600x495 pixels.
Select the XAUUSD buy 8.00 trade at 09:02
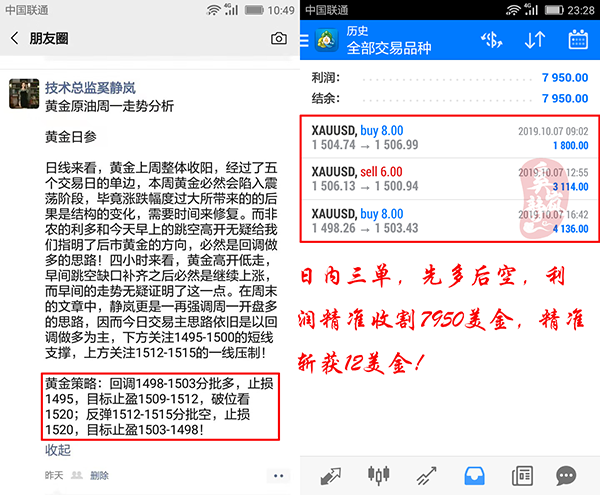coord(450,138)
